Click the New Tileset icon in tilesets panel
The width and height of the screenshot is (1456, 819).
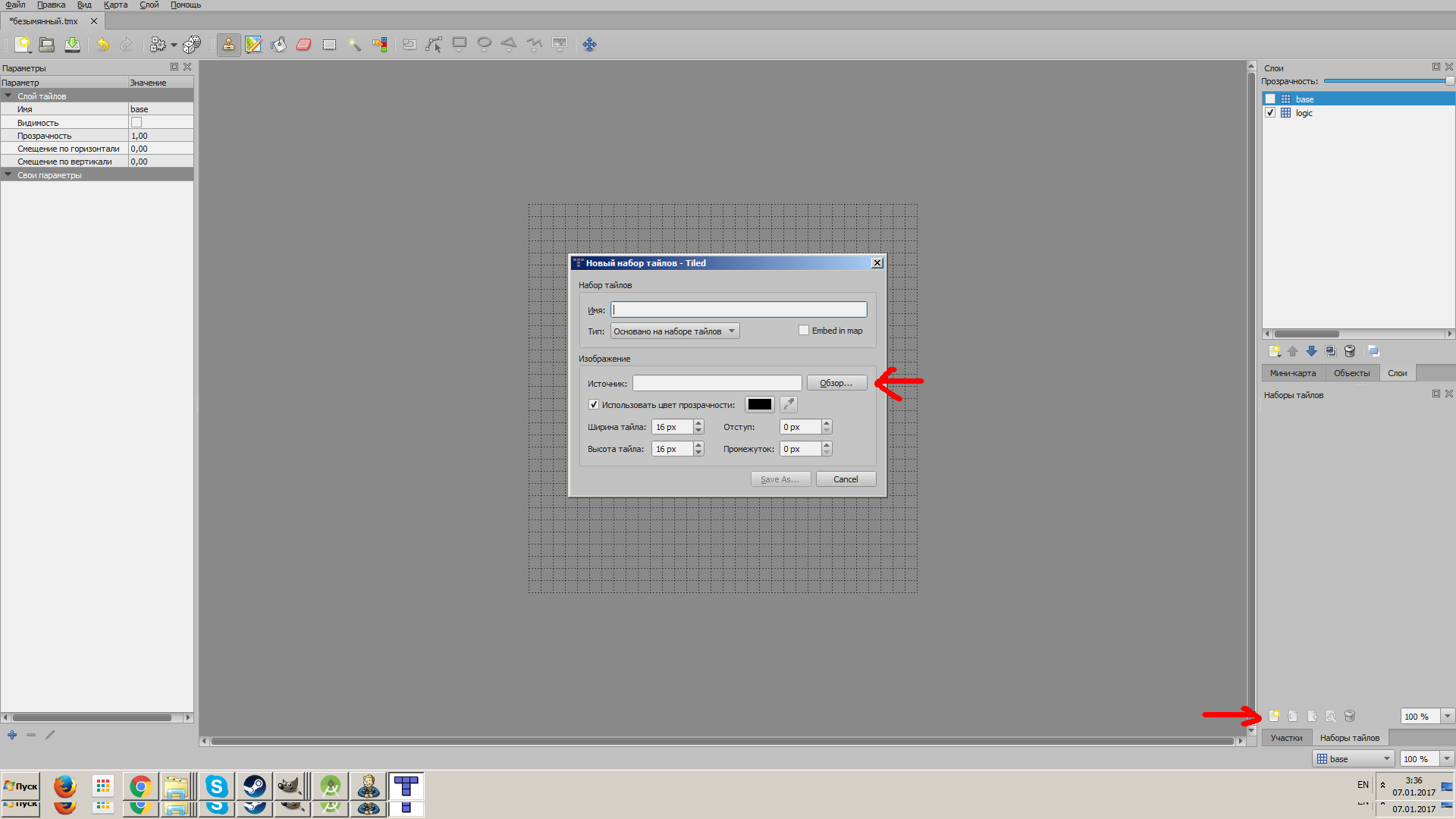click(x=1275, y=716)
